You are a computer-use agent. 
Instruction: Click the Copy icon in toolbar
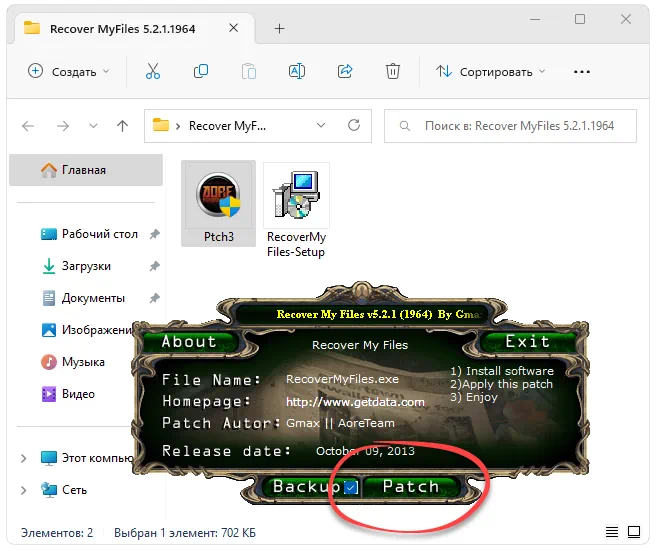201,72
